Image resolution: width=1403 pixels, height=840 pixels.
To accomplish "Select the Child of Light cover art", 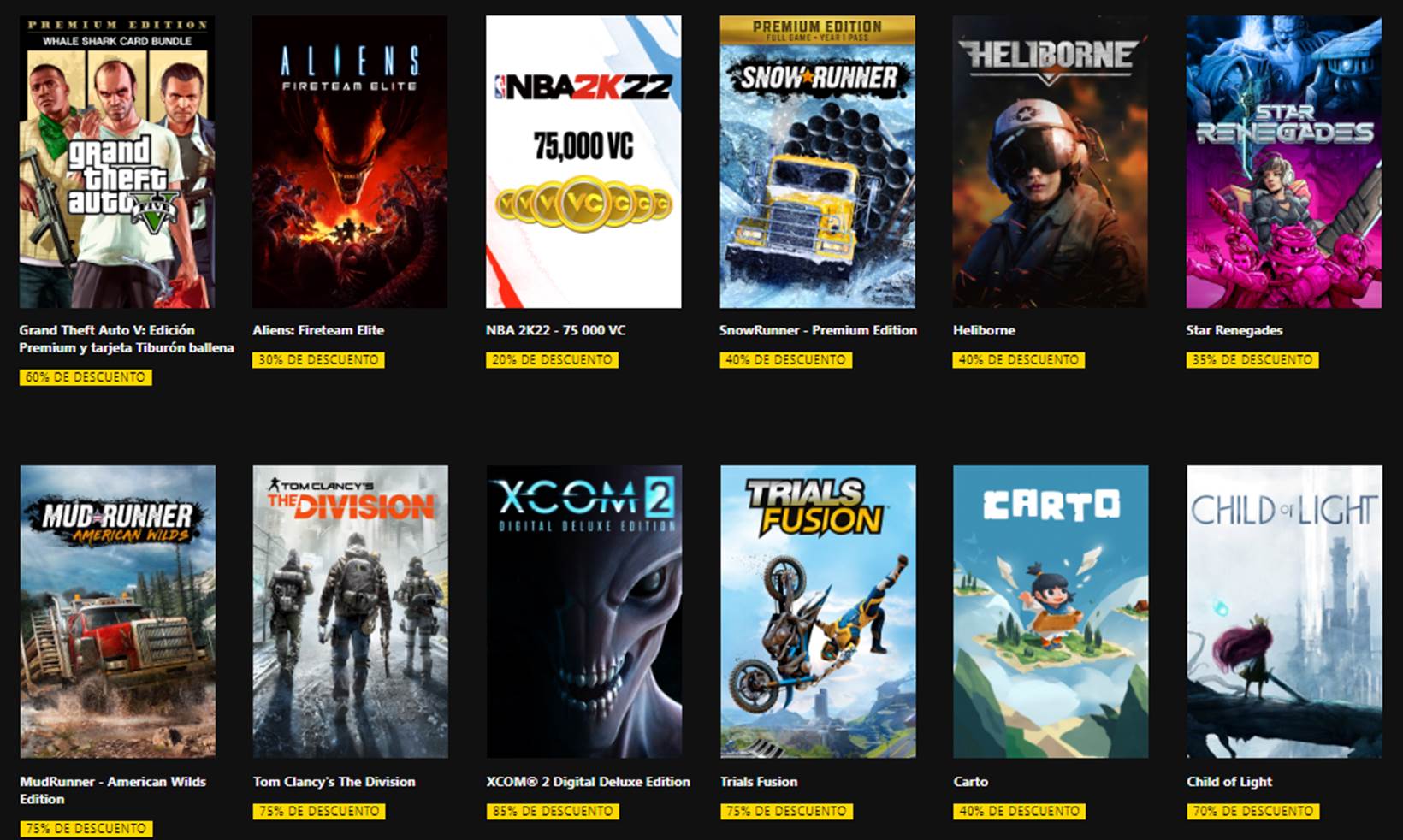I will [1284, 612].
